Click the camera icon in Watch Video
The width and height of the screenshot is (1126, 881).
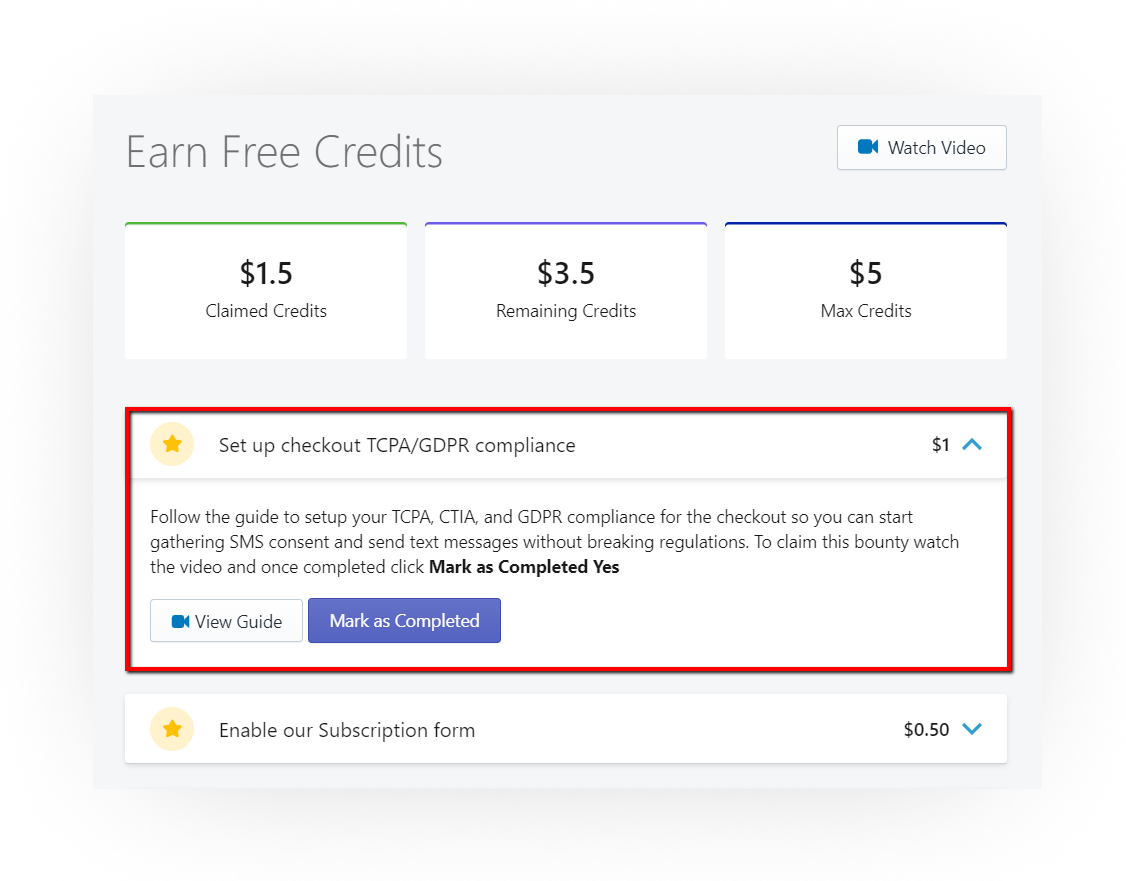click(x=867, y=147)
